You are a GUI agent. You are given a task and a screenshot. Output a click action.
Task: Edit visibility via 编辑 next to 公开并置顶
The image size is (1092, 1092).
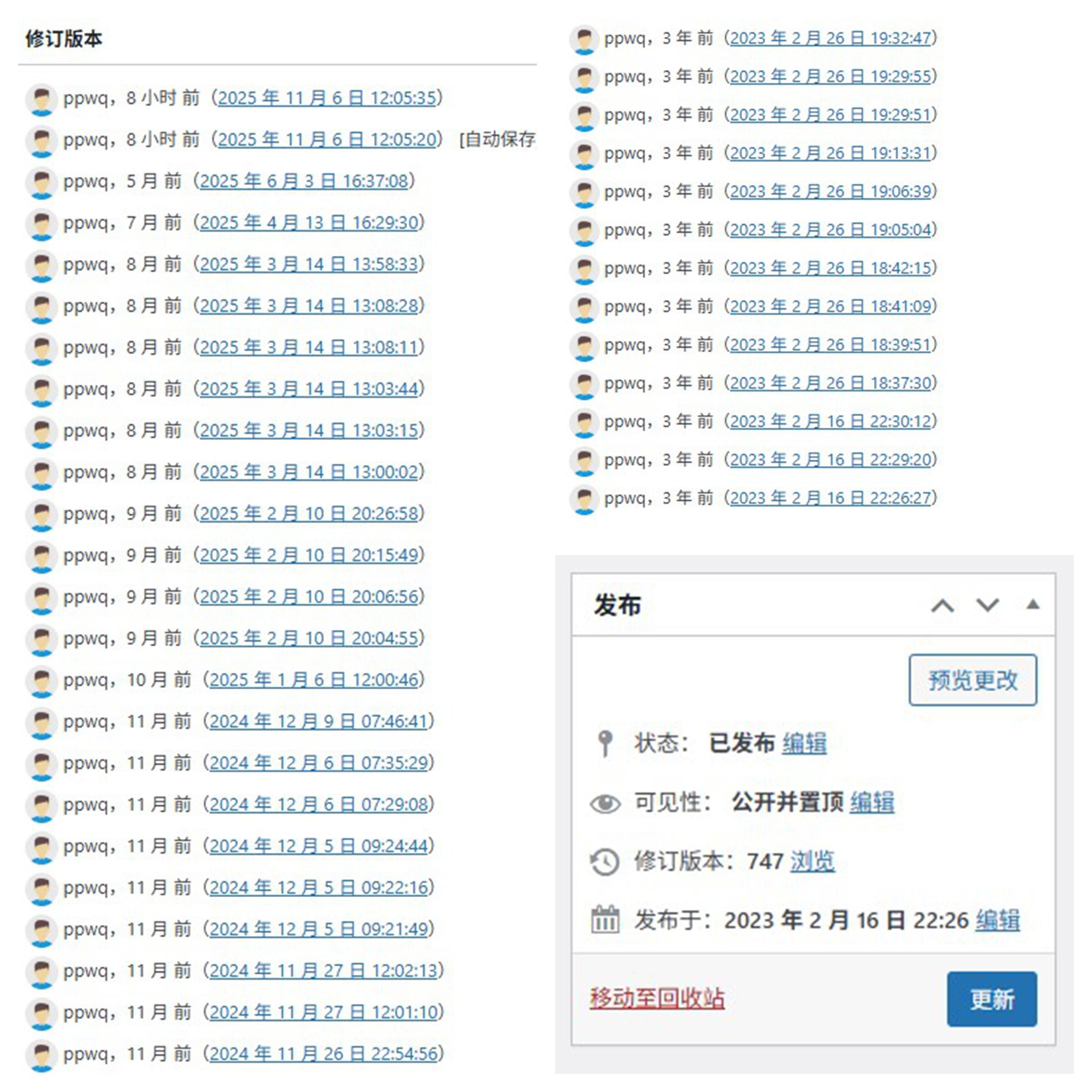872,803
